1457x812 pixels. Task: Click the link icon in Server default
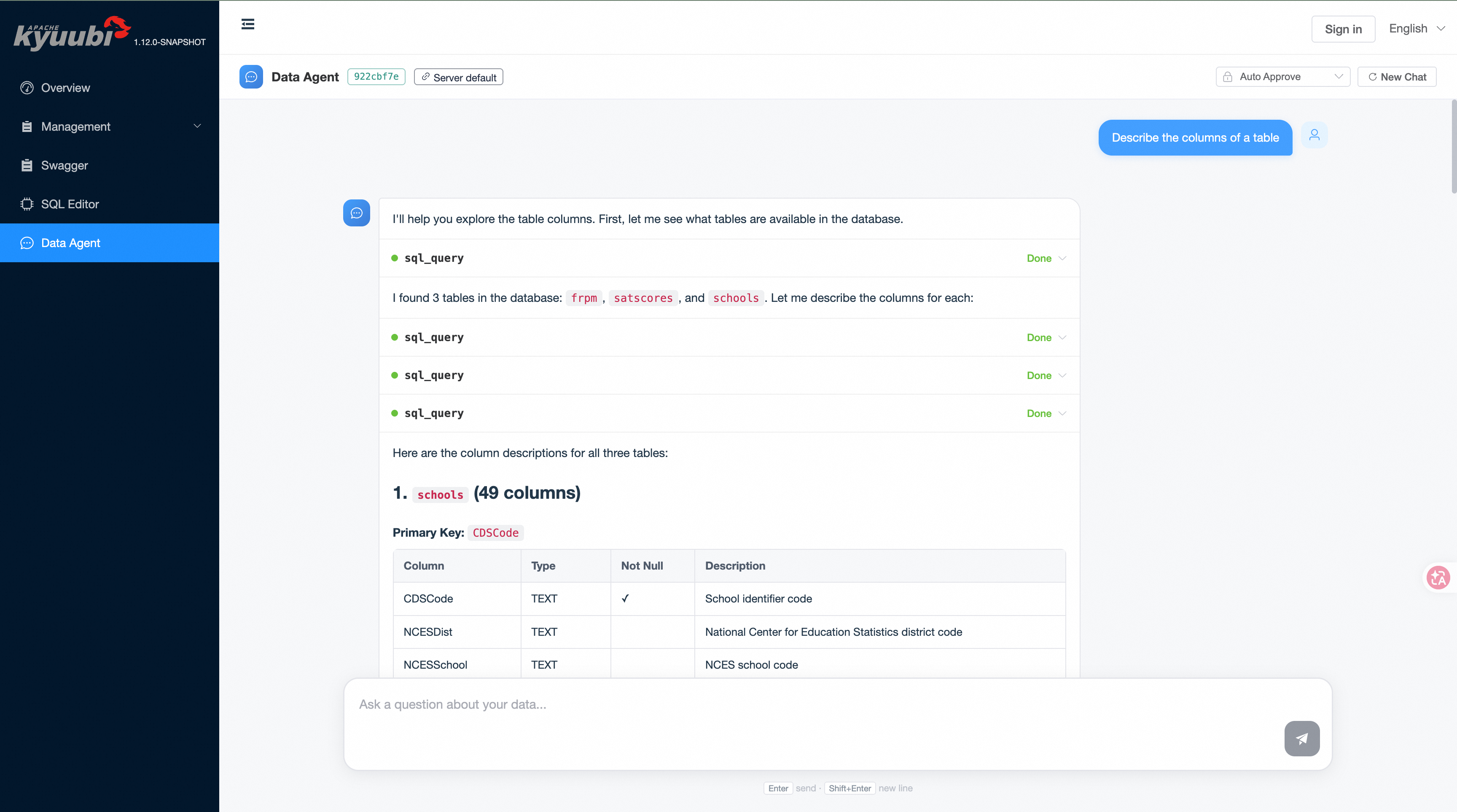pyautogui.click(x=425, y=76)
